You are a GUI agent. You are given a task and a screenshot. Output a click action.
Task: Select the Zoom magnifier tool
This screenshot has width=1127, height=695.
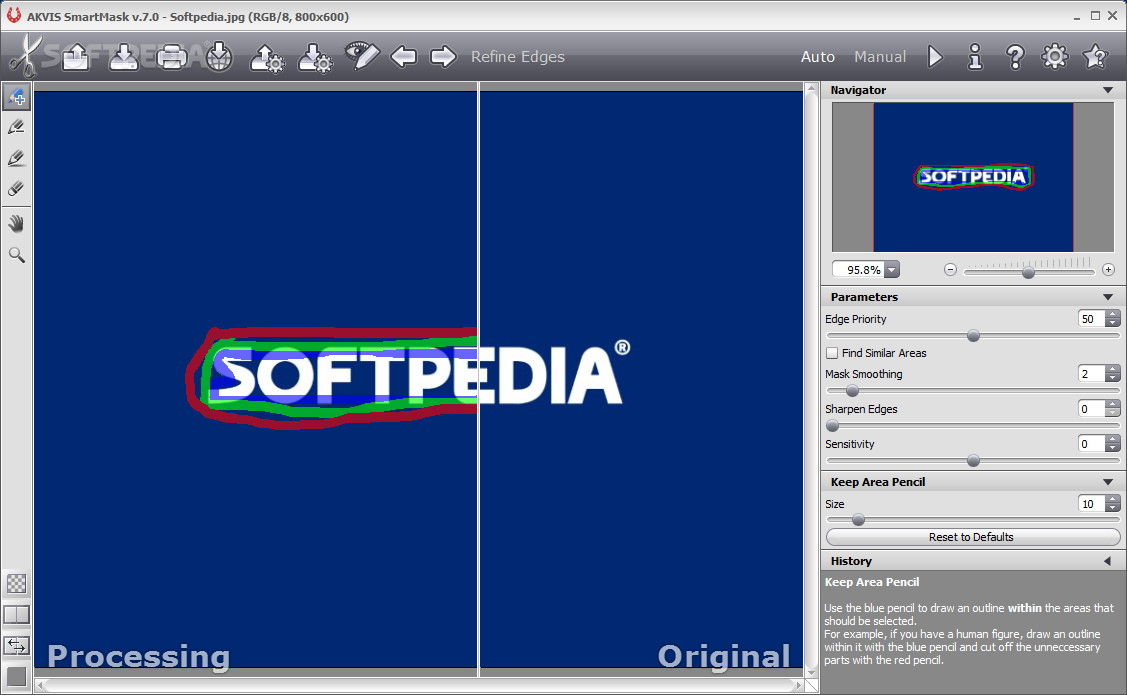[16, 254]
